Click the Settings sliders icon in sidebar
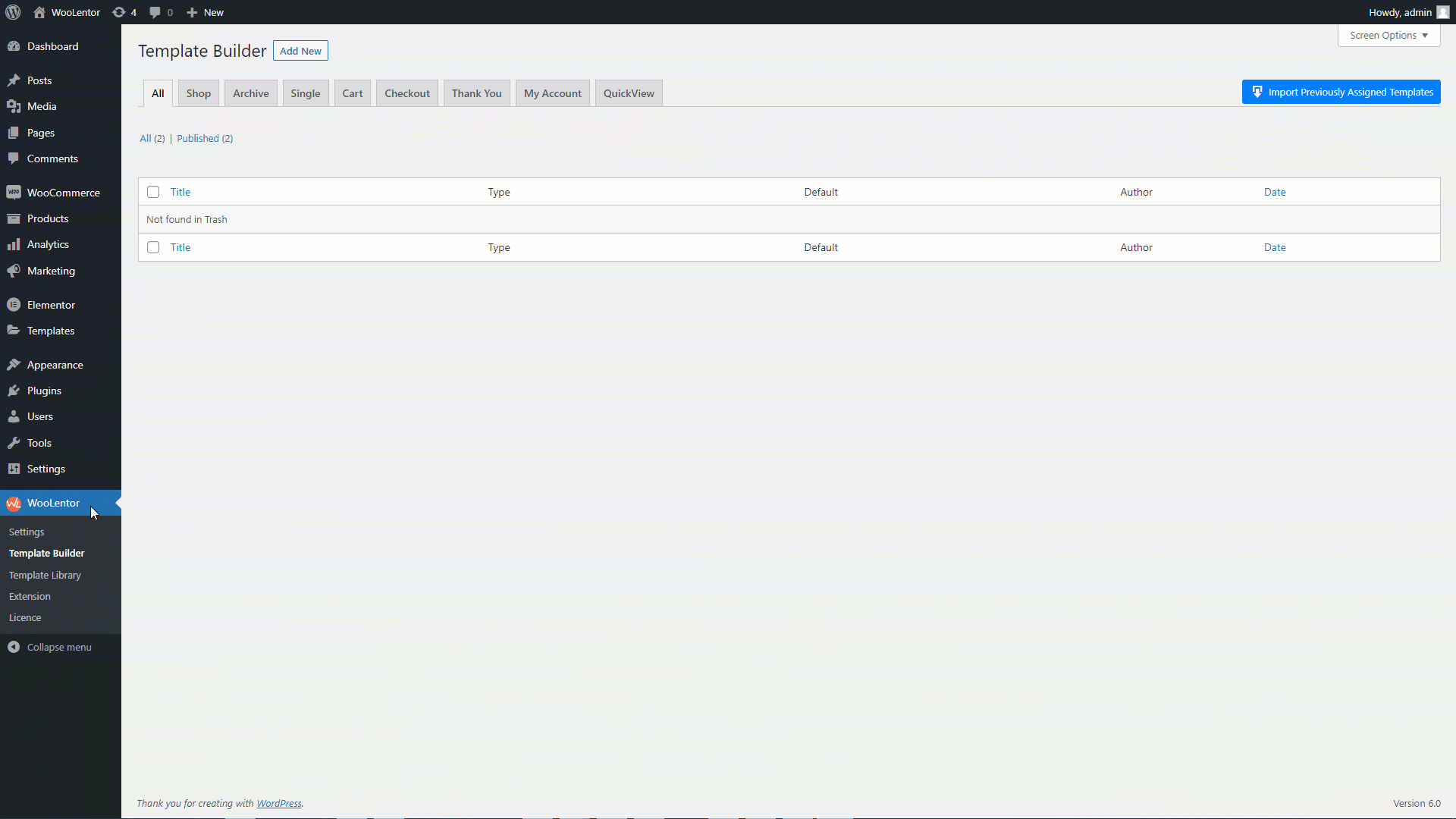The width and height of the screenshot is (1456, 819). [x=14, y=469]
